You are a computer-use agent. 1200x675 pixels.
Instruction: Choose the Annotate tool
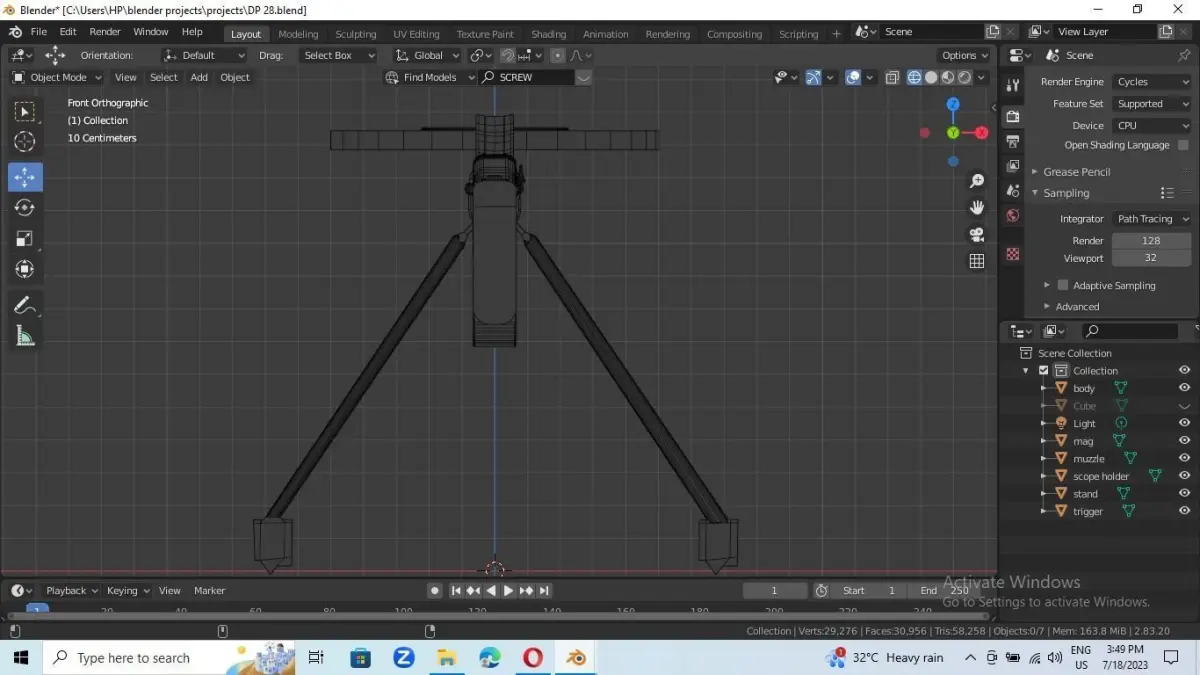click(x=25, y=306)
